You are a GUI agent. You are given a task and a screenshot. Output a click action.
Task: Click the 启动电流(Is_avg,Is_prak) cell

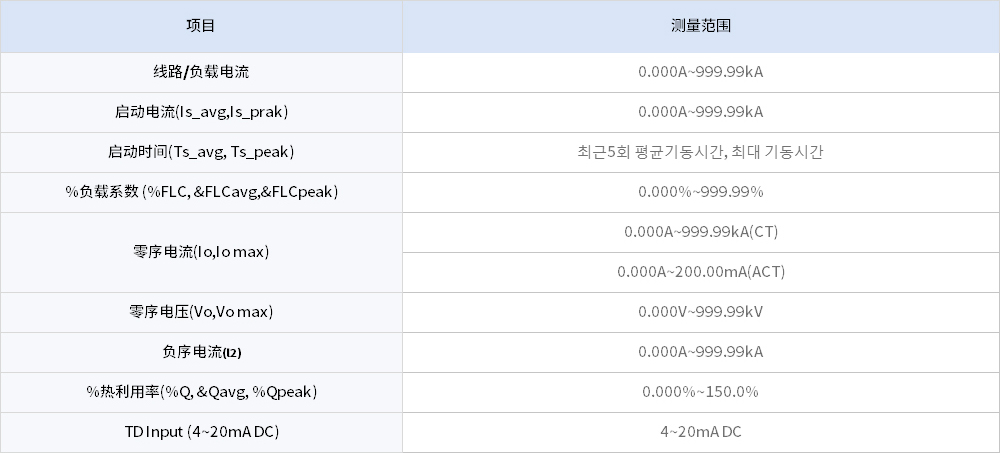(x=201, y=112)
